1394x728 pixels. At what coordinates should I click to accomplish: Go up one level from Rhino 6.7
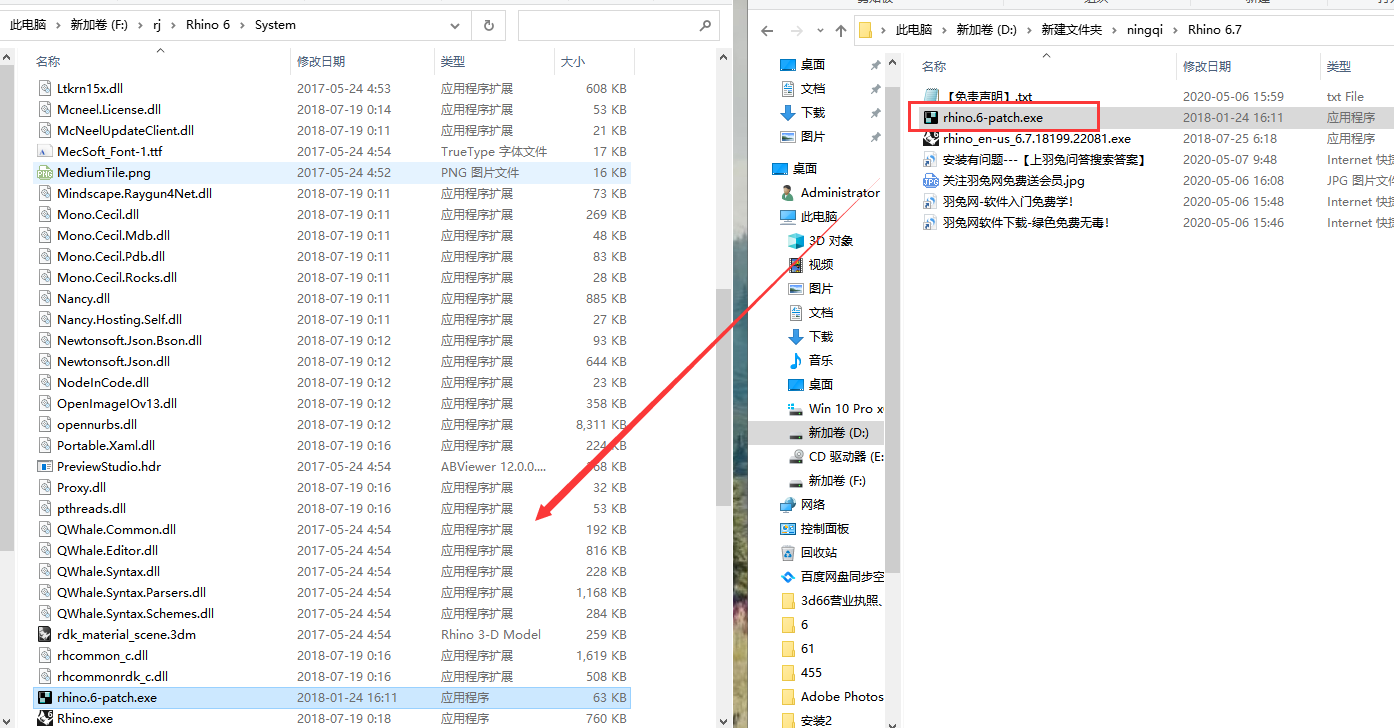pyautogui.click(x=841, y=30)
